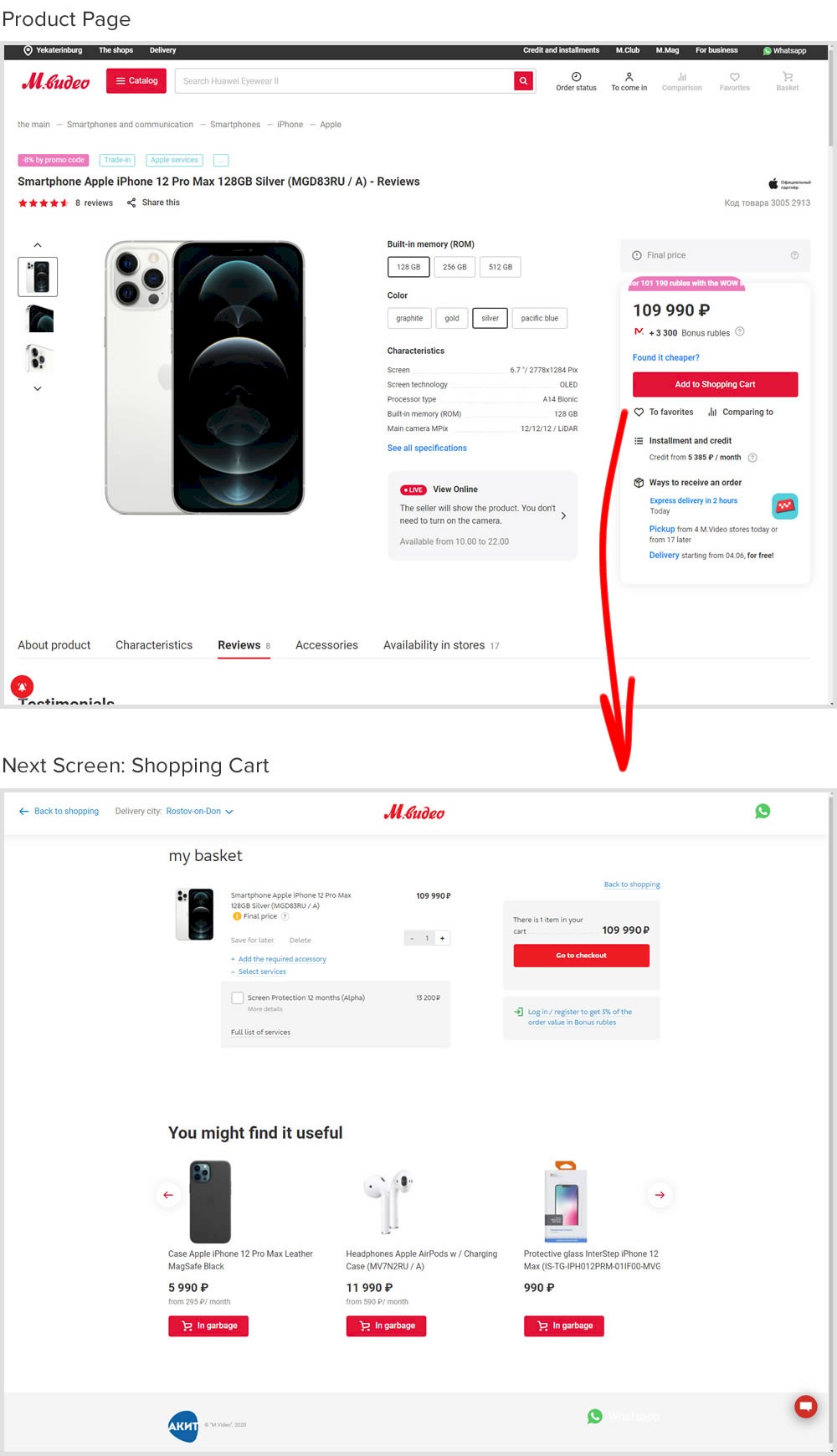Select the 256 GB memory option

point(454,267)
